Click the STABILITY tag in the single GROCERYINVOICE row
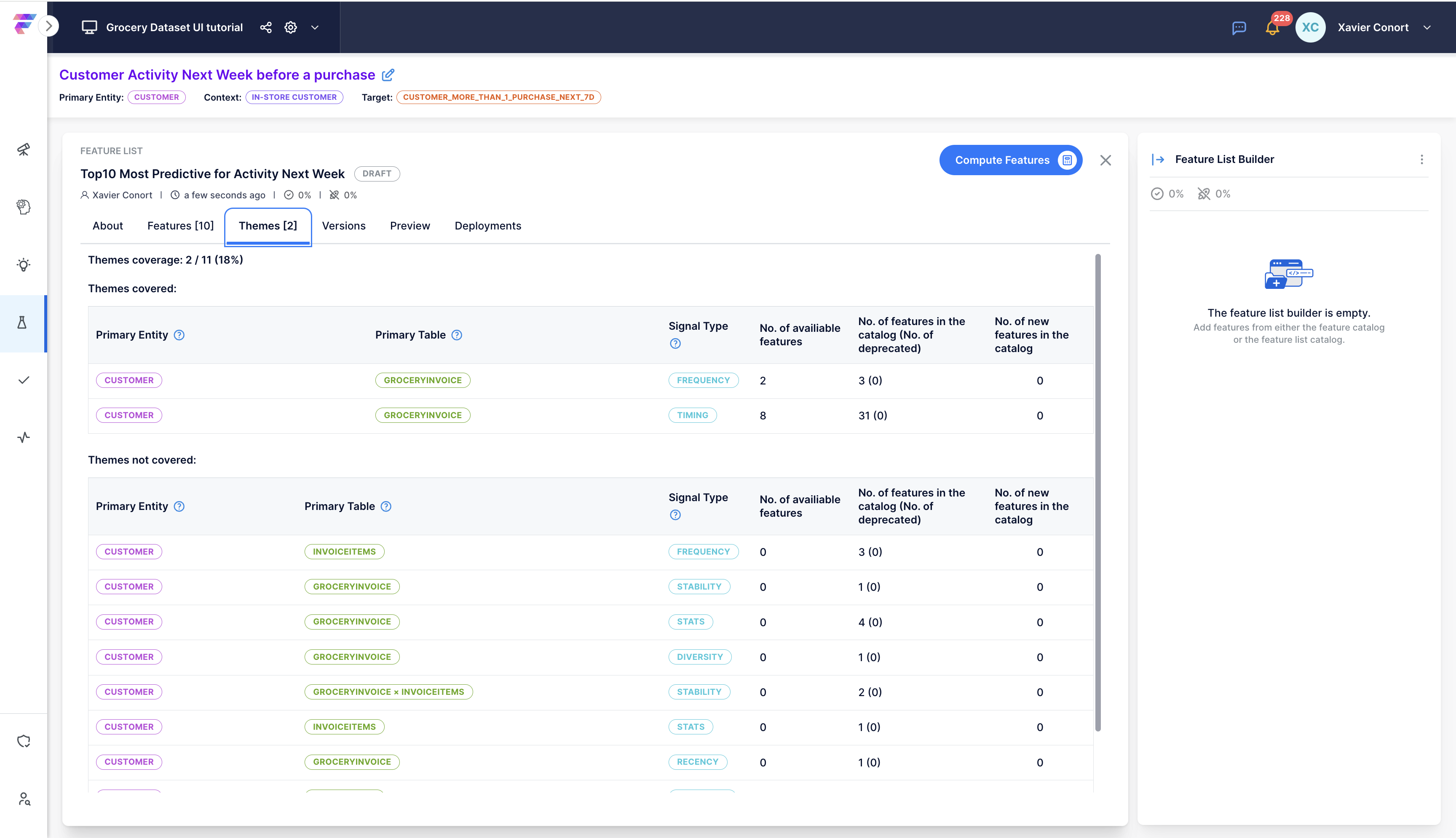The height and width of the screenshot is (838, 1456). [699, 587]
